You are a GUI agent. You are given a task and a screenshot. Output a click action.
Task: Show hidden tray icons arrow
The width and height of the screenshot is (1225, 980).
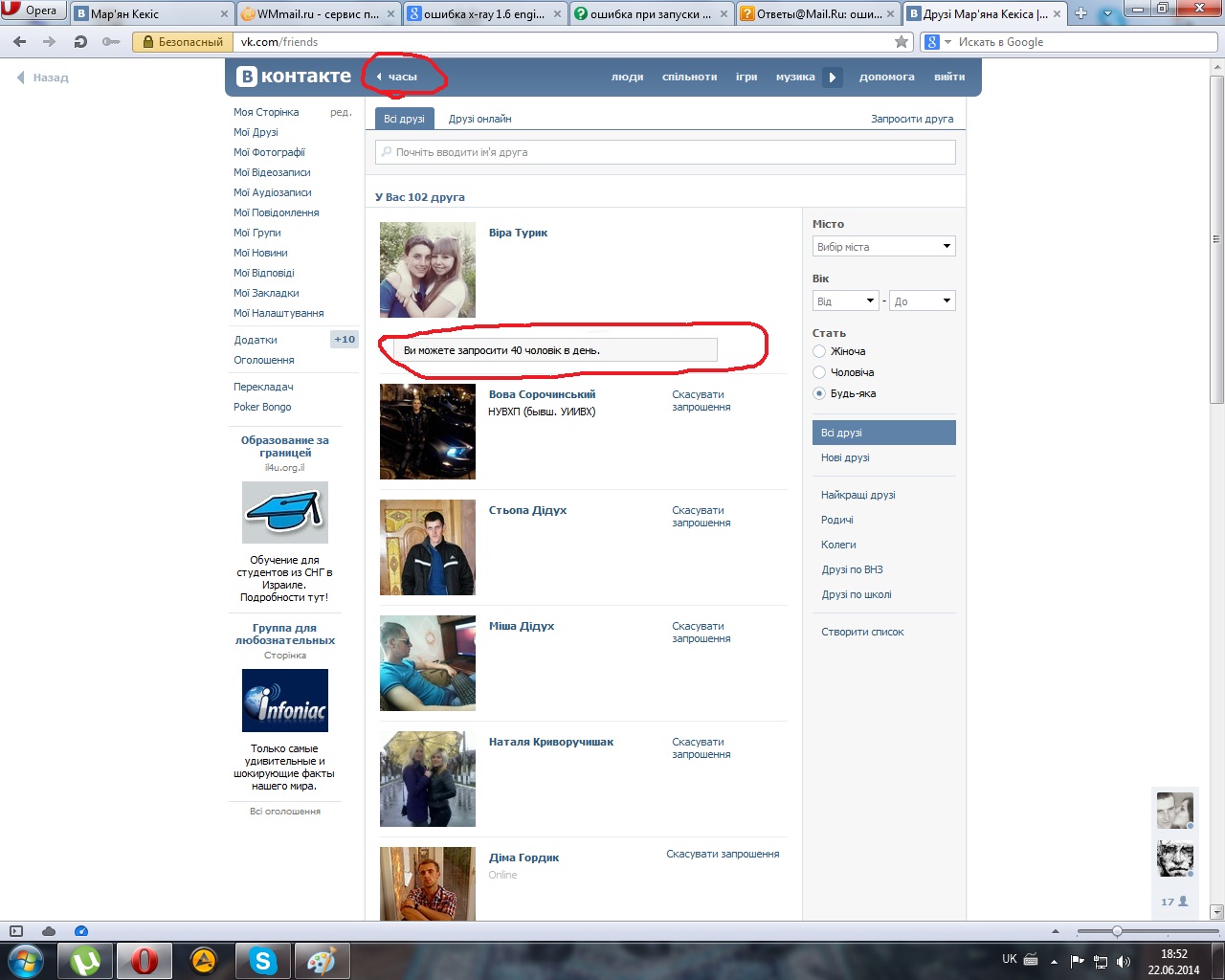[1054, 961]
